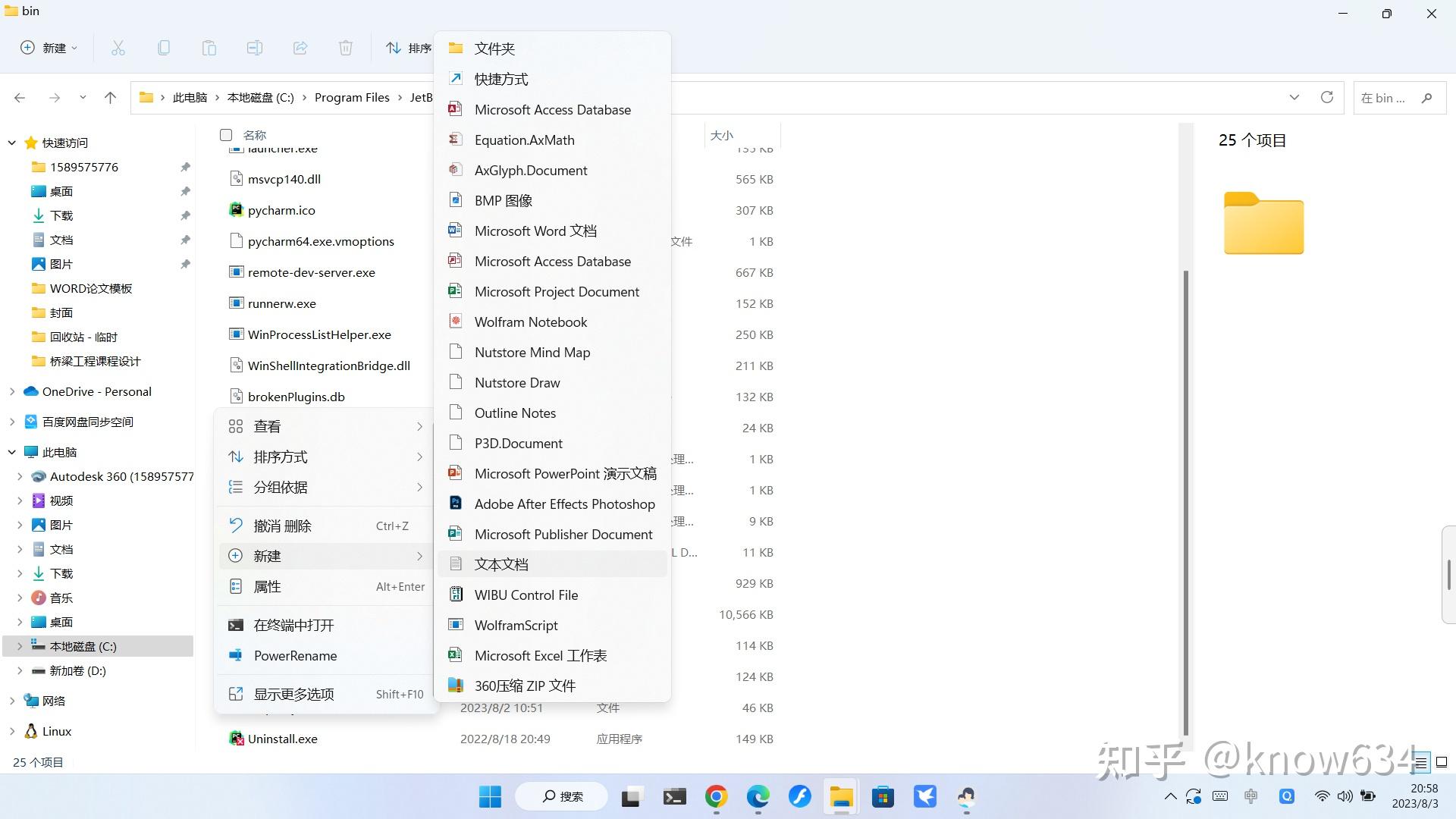This screenshot has height=819, width=1456.
Task: Select 快捷方式 in the New submenu
Action: coord(554,79)
